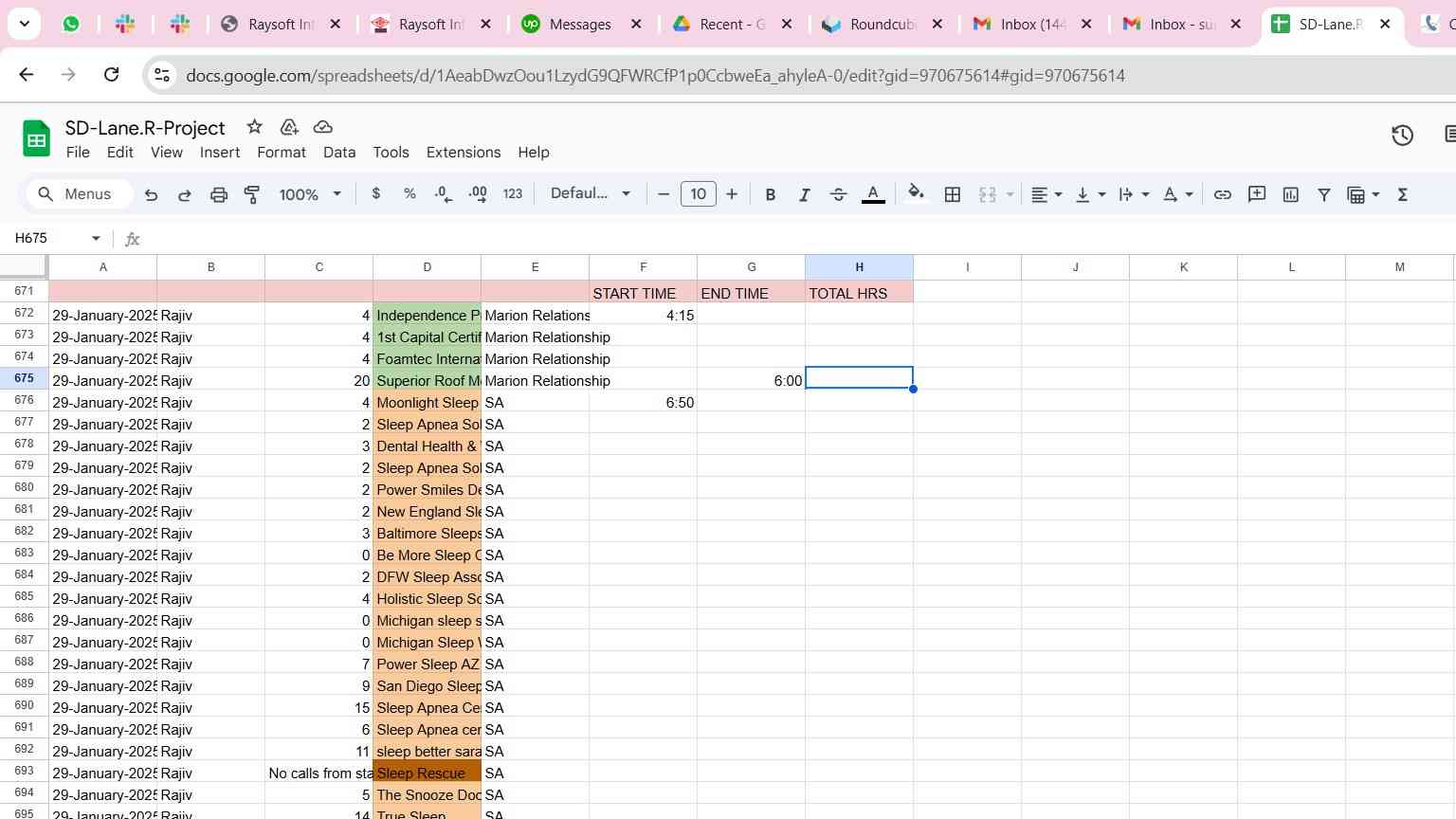Open the Name box dropdown arrow
This screenshot has height=819, width=1456.
(x=96, y=238)
